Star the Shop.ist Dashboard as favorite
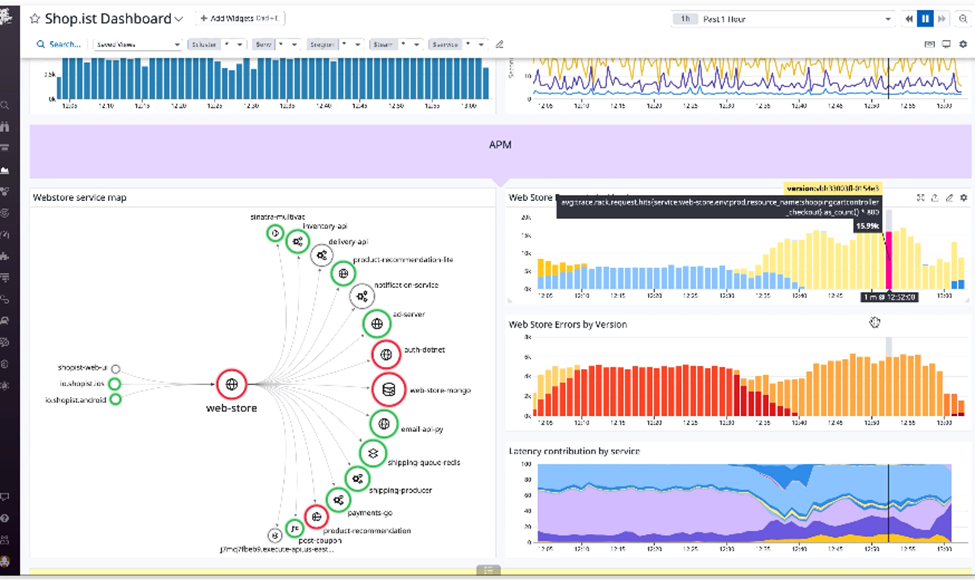 click(34, 19)
